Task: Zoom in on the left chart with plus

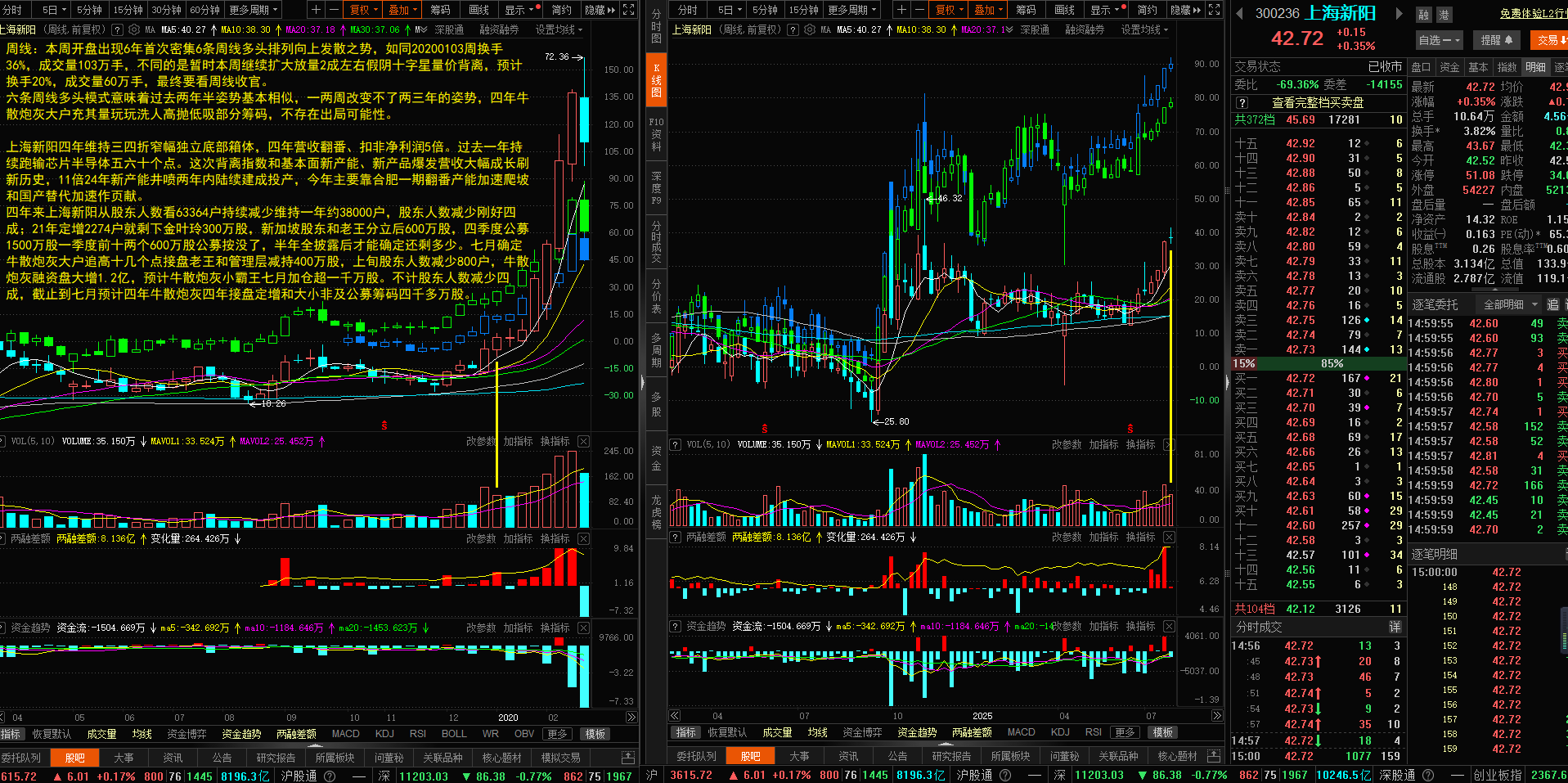Action: click(316, 10)
